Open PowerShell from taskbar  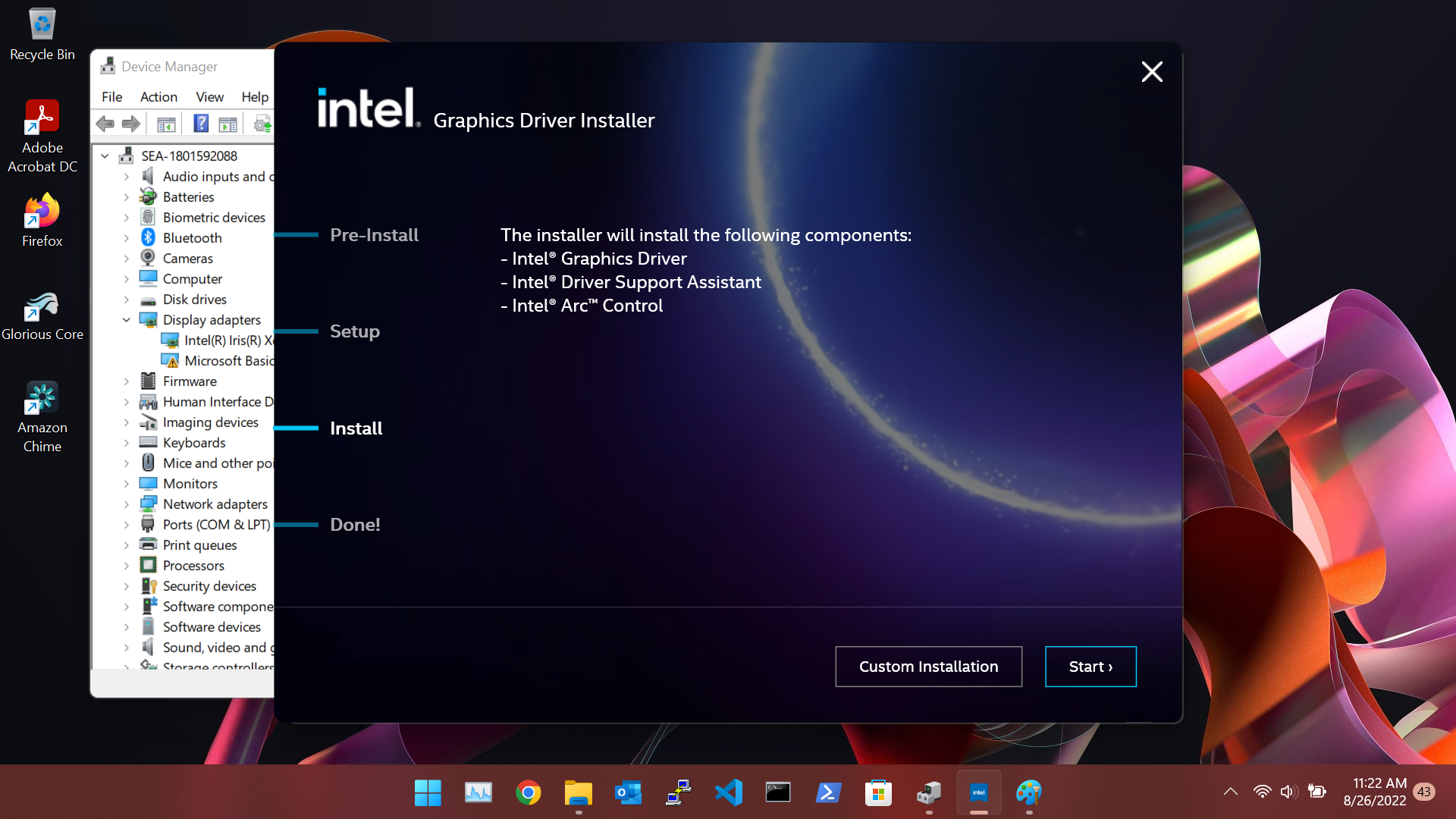829,792
